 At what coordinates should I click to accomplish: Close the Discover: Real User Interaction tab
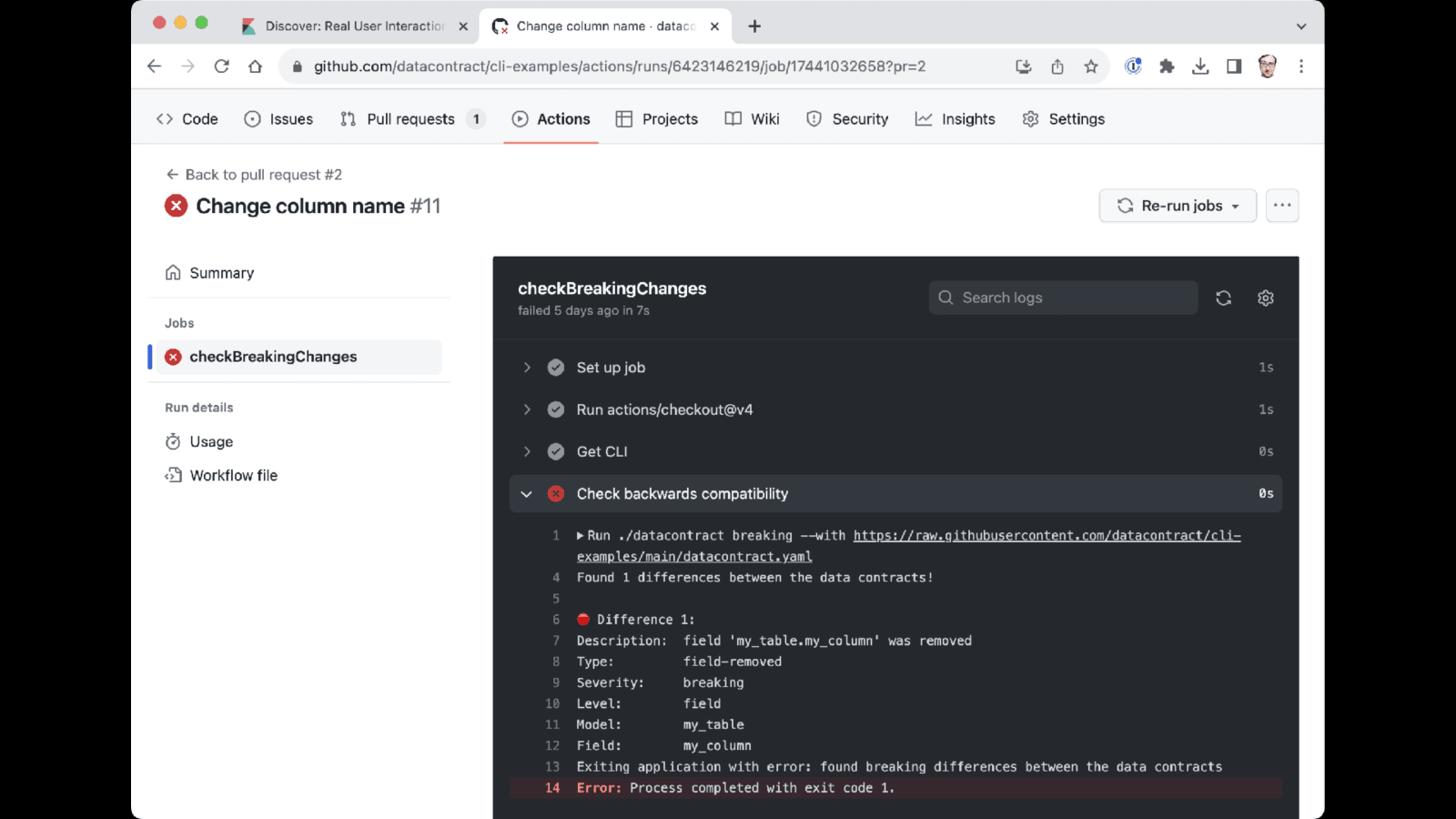[x=463, y=26]
